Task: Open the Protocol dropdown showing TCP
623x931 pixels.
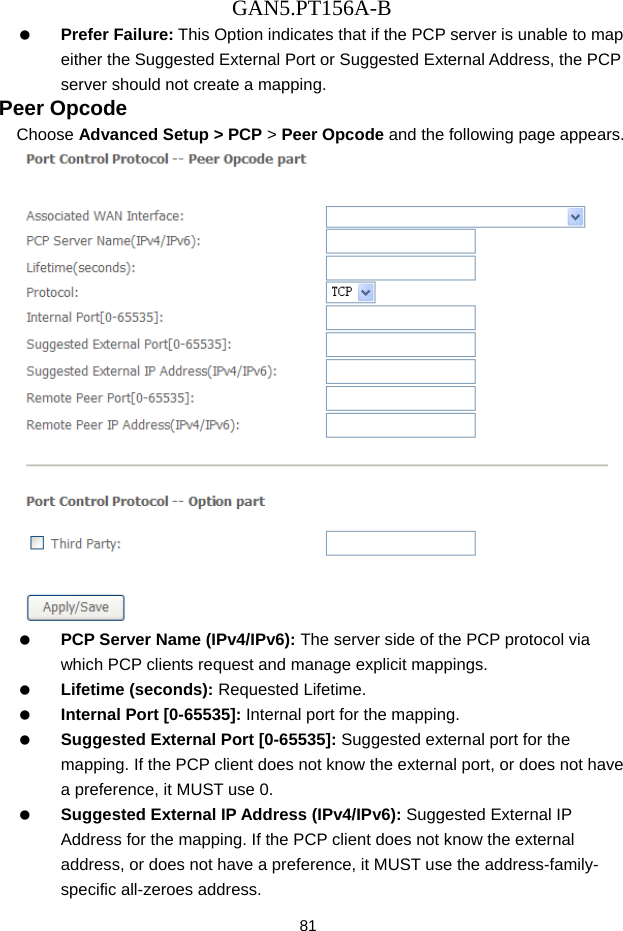Action: coord(350,292)
